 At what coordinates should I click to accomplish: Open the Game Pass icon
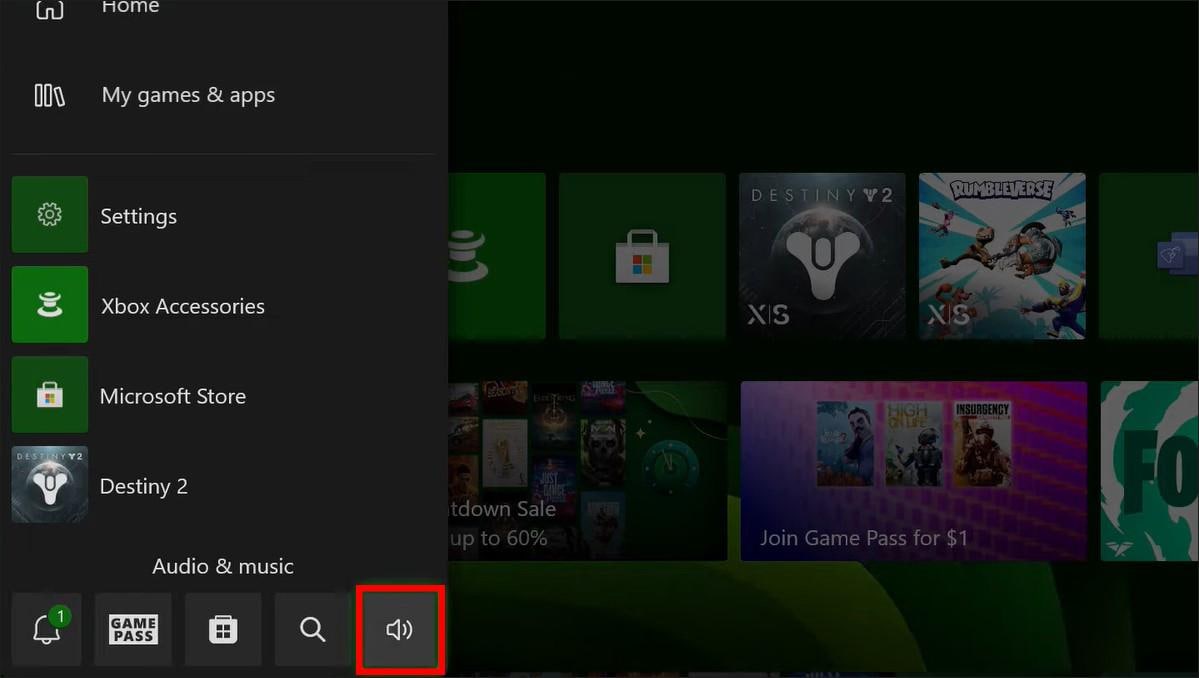coord(133,629)
